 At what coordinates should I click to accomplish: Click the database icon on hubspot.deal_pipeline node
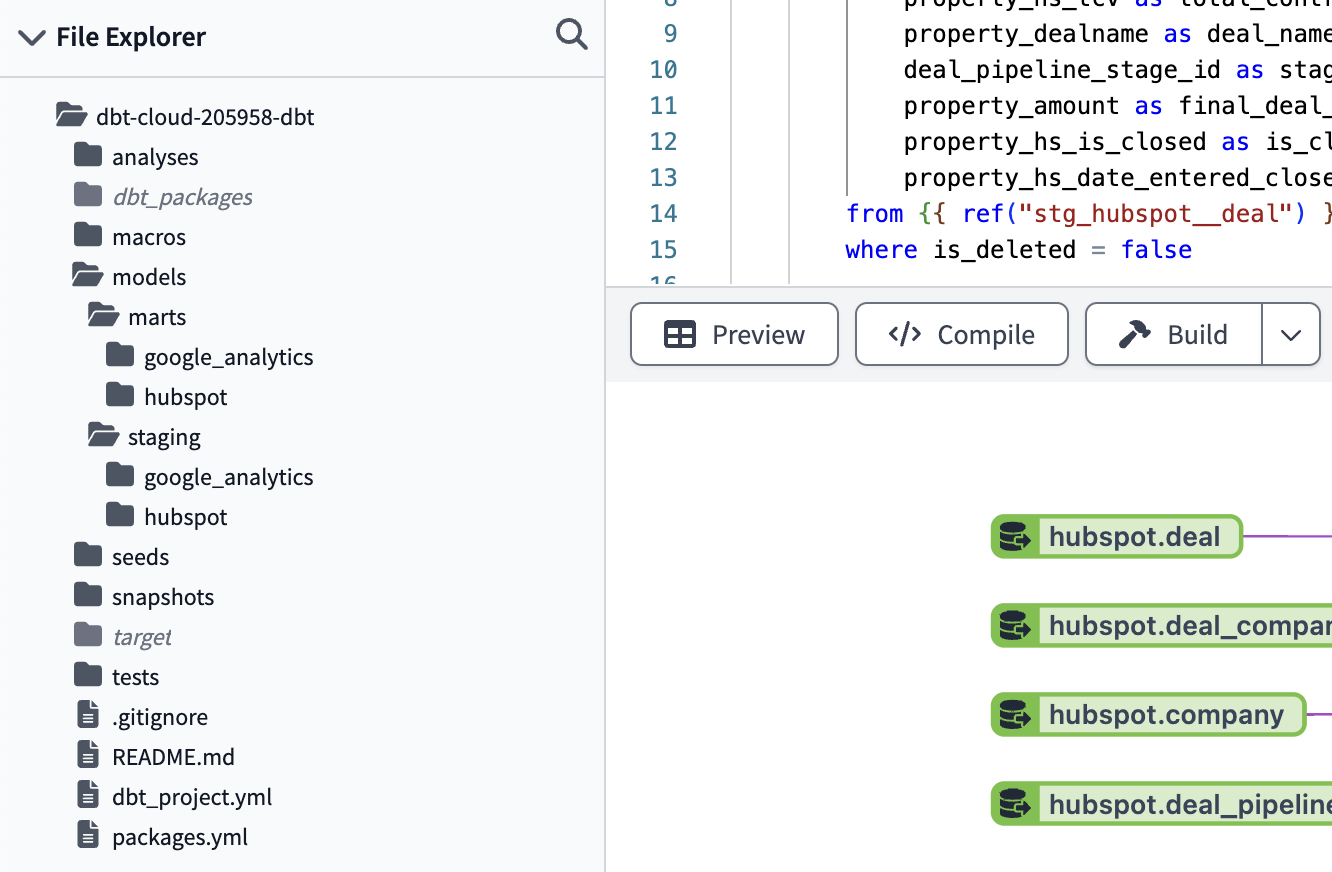pyautogui.click(x=1016, y=803)
